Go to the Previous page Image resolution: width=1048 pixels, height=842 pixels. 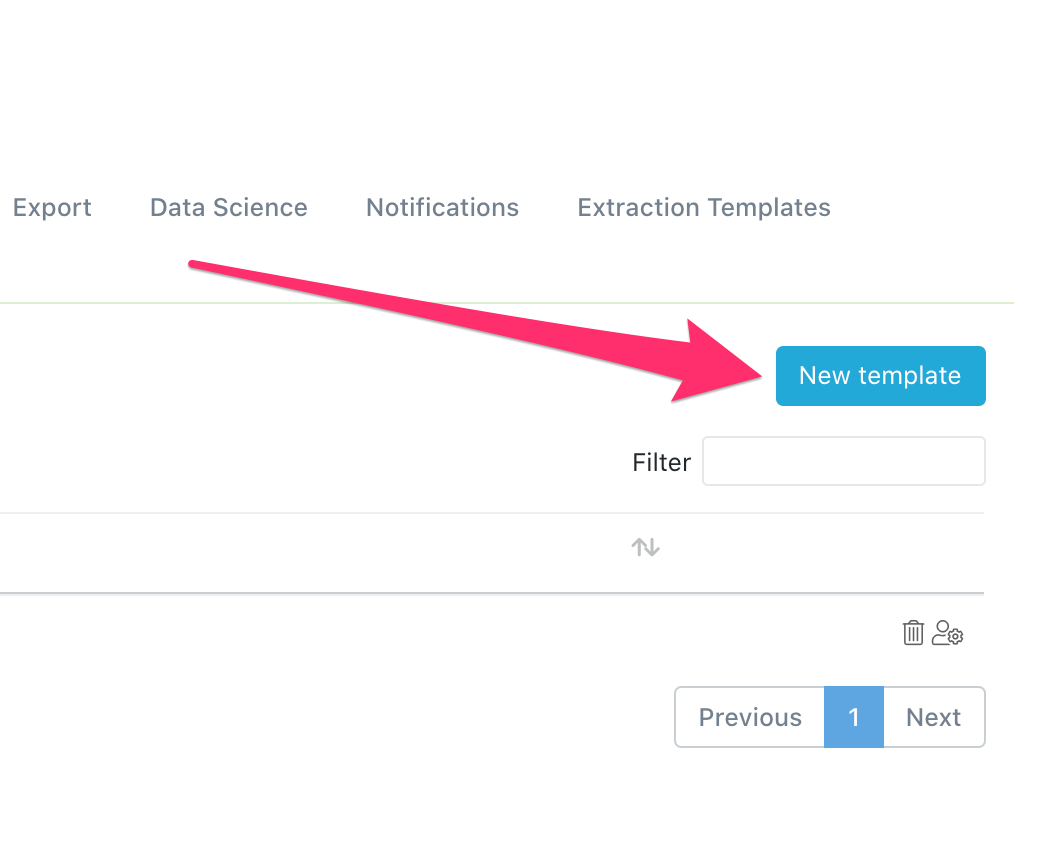(x=750, y=717)
